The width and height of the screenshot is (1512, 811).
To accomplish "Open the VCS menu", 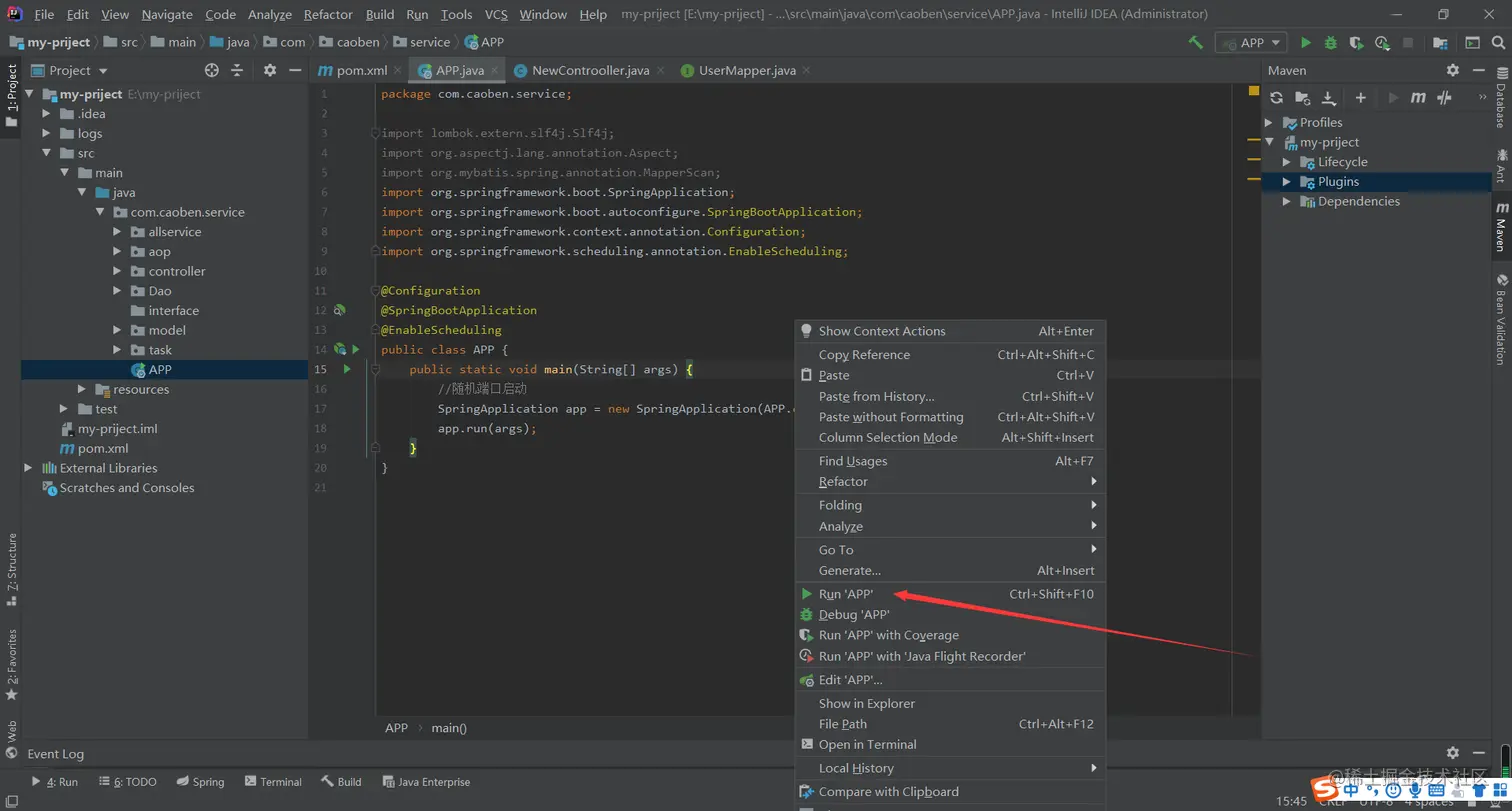I will click(496, 14).
